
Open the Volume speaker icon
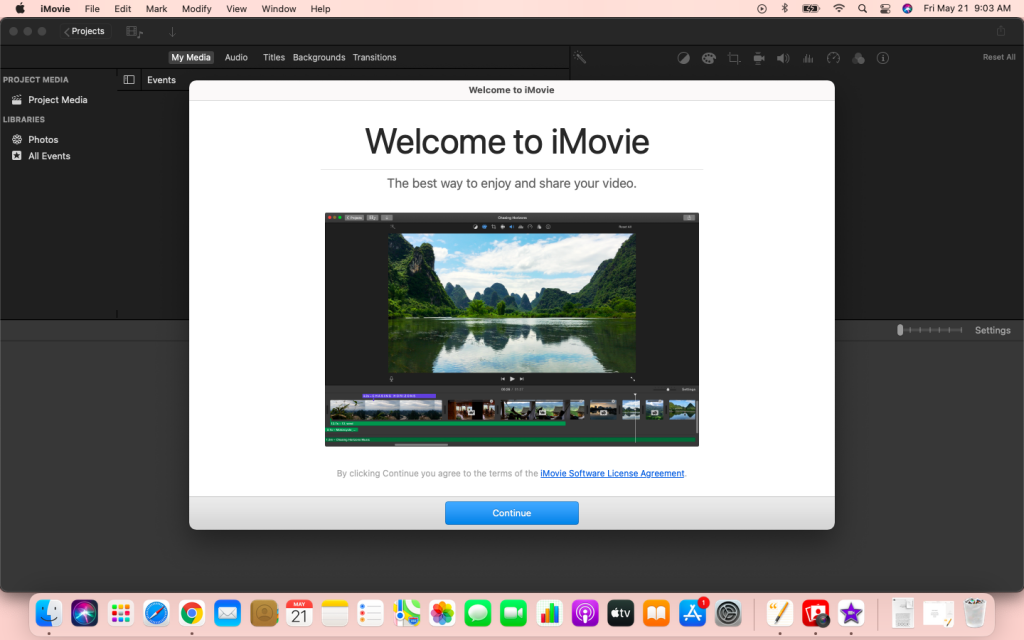(x=783, y=58)
